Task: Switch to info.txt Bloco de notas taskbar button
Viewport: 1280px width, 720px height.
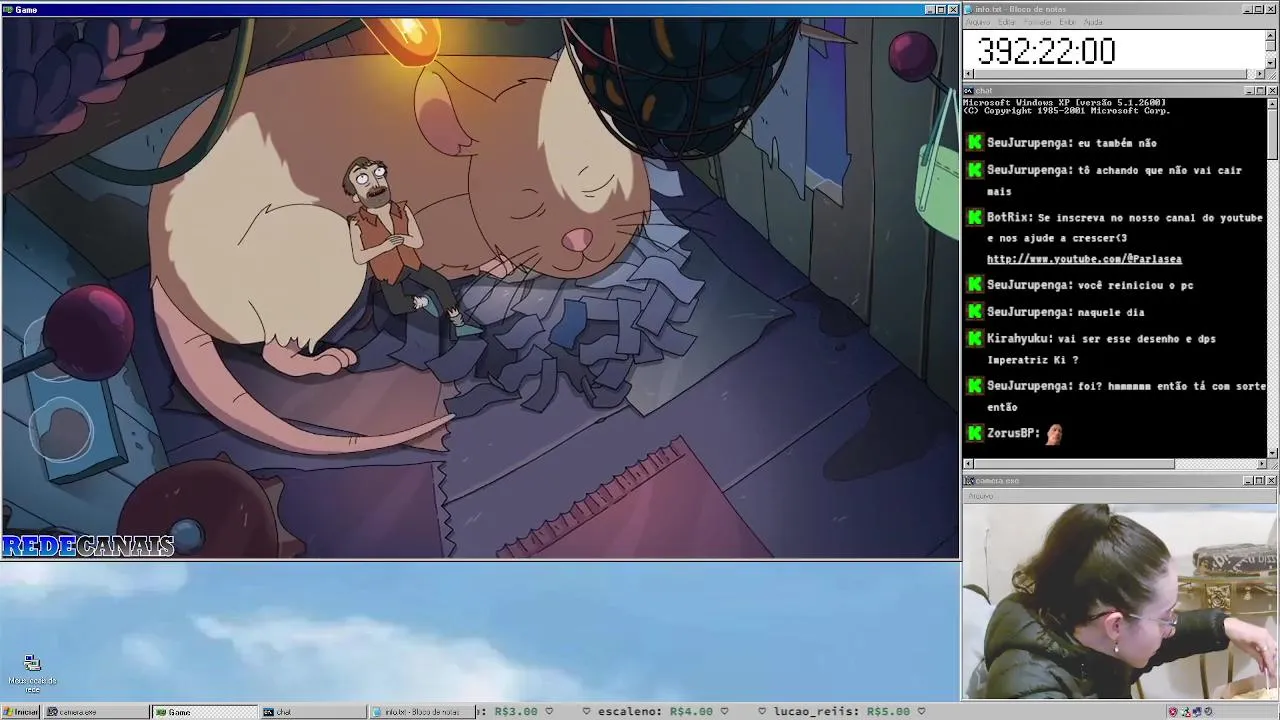Action: click(x=422, y=712)
